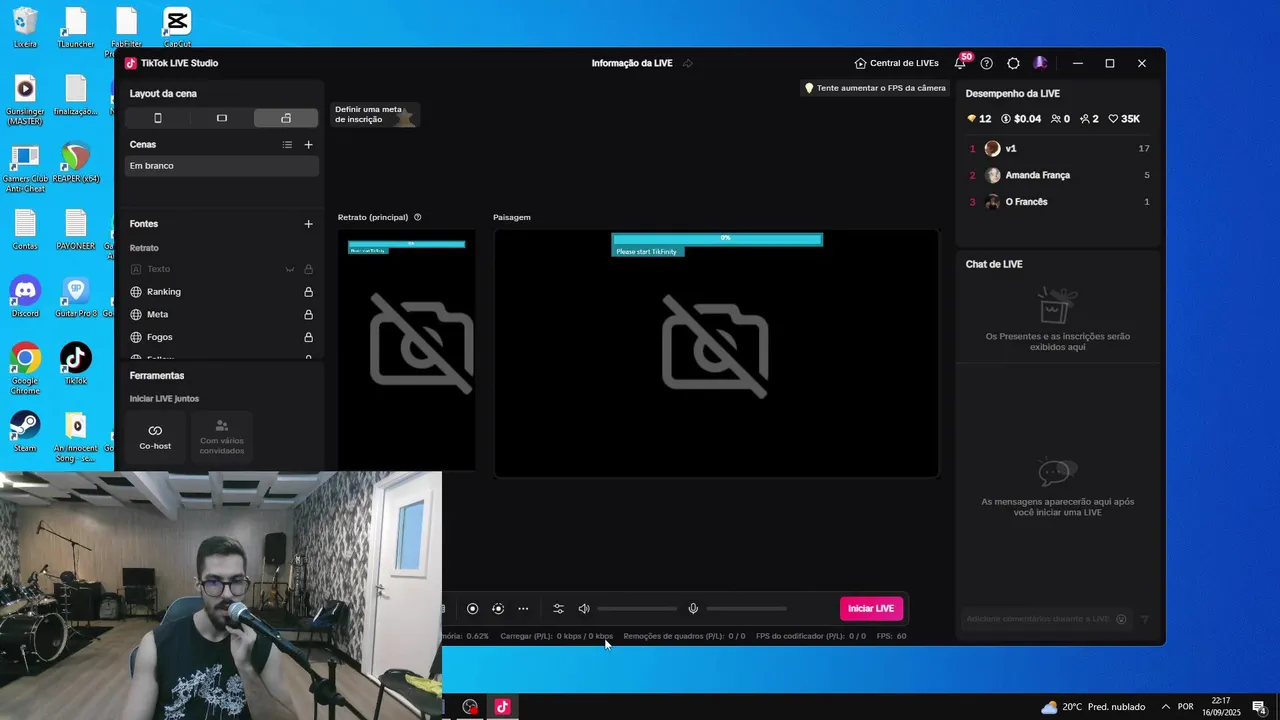Open the Discord desktop shortcut
Image resolution: width=1280 pixels, height=720 pixels.
tap(25, 297)
